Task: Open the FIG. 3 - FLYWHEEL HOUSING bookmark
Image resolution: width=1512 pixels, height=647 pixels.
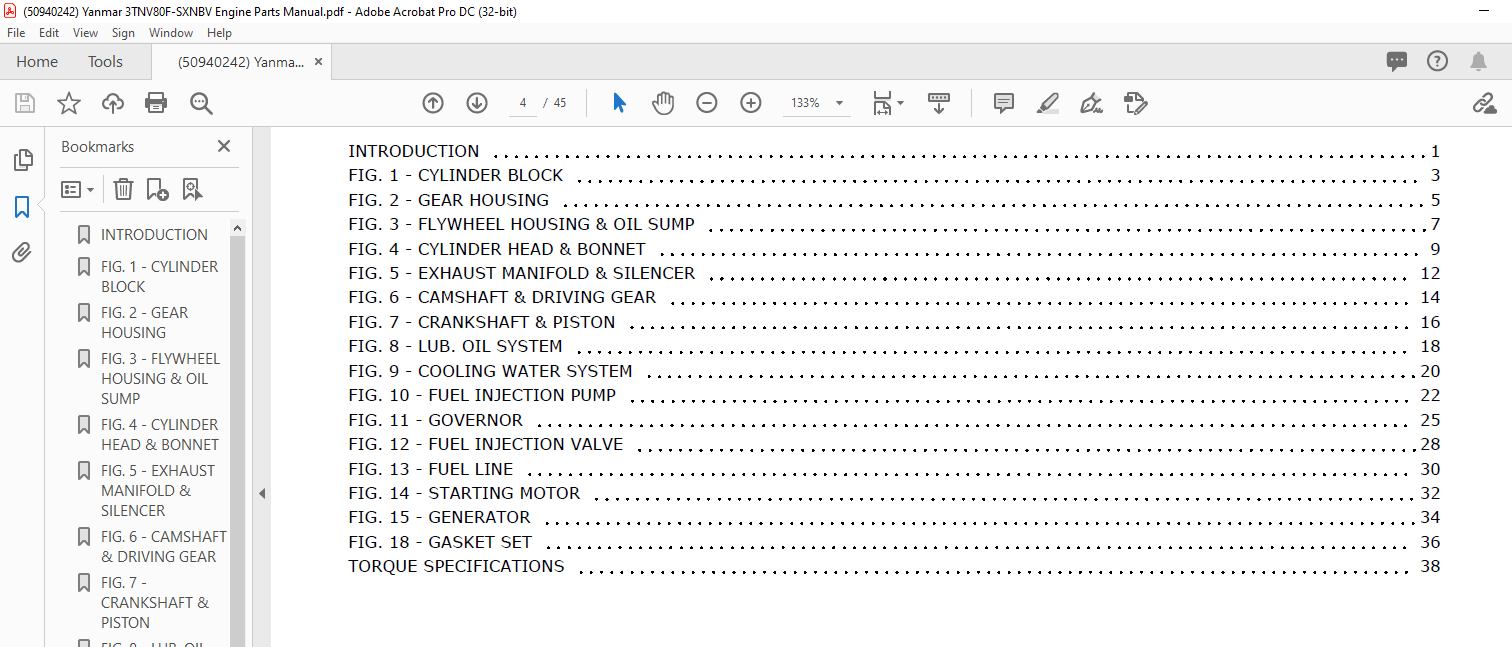Action: (160, 378)
